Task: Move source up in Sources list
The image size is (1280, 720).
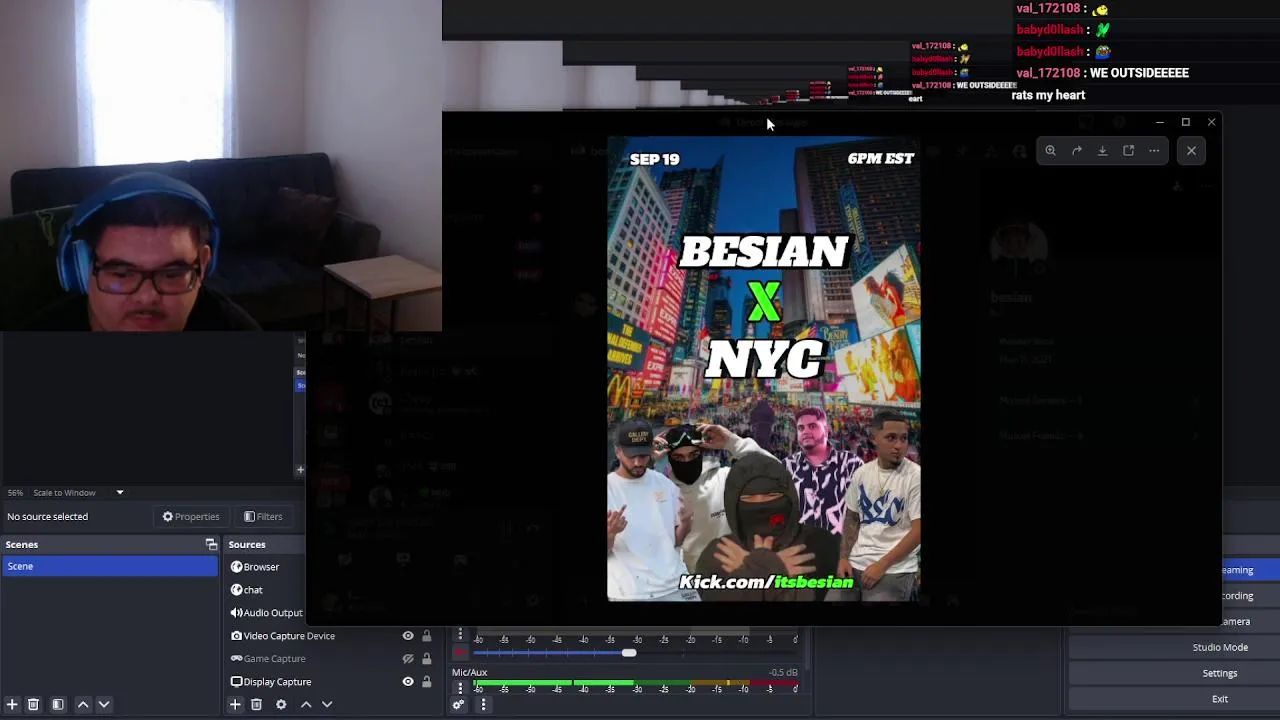Action: click(306, 705)
